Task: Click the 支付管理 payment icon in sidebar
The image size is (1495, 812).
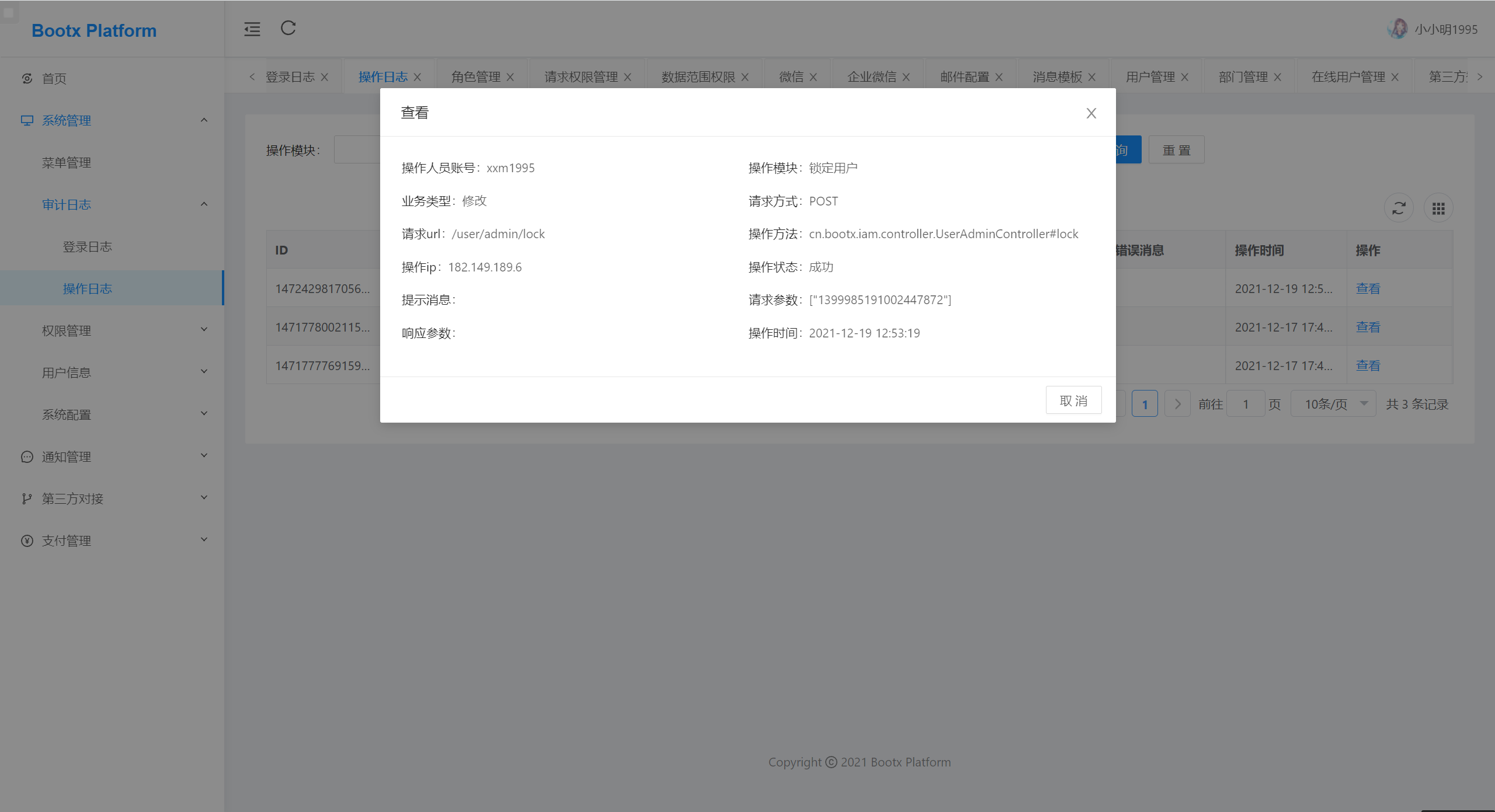Action: tap(26, 540)
